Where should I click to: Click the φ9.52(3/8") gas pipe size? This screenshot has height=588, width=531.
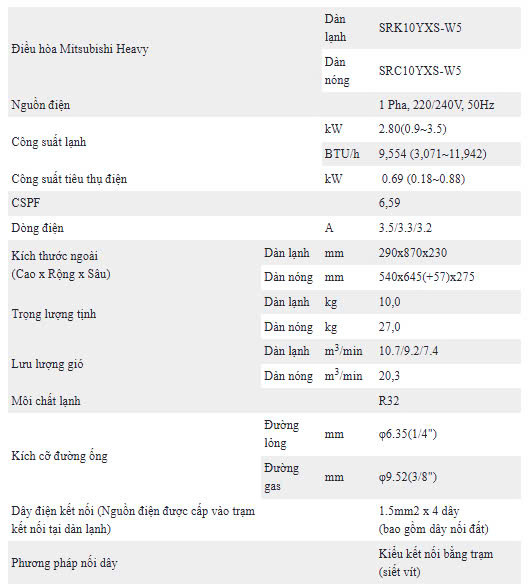click(408, 477)
